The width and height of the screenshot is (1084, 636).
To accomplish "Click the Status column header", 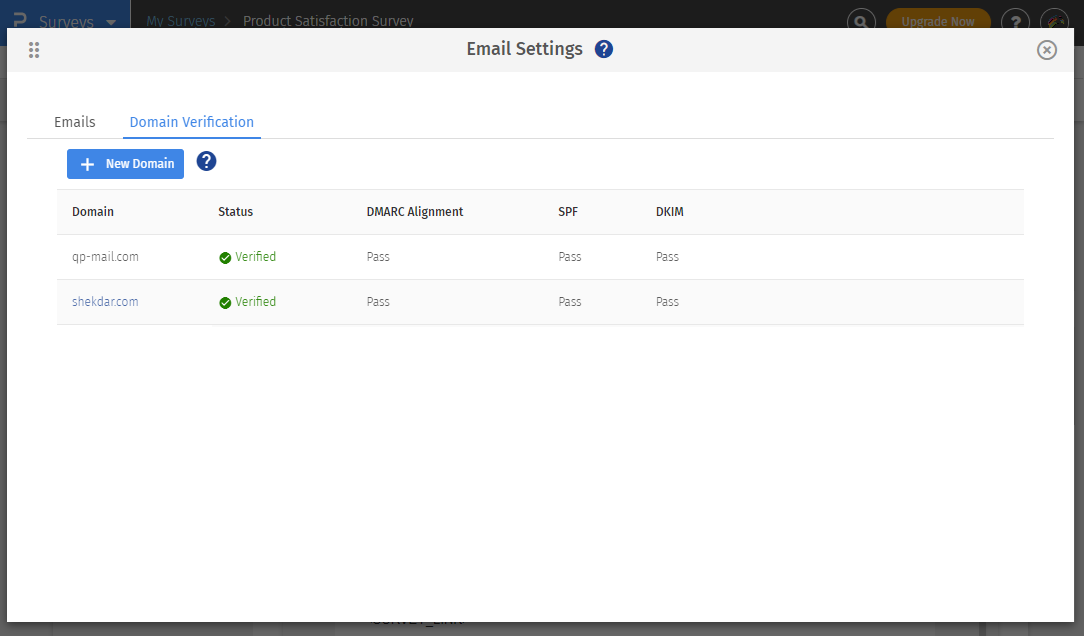I will pyautogui.click(x=235, y=212).
